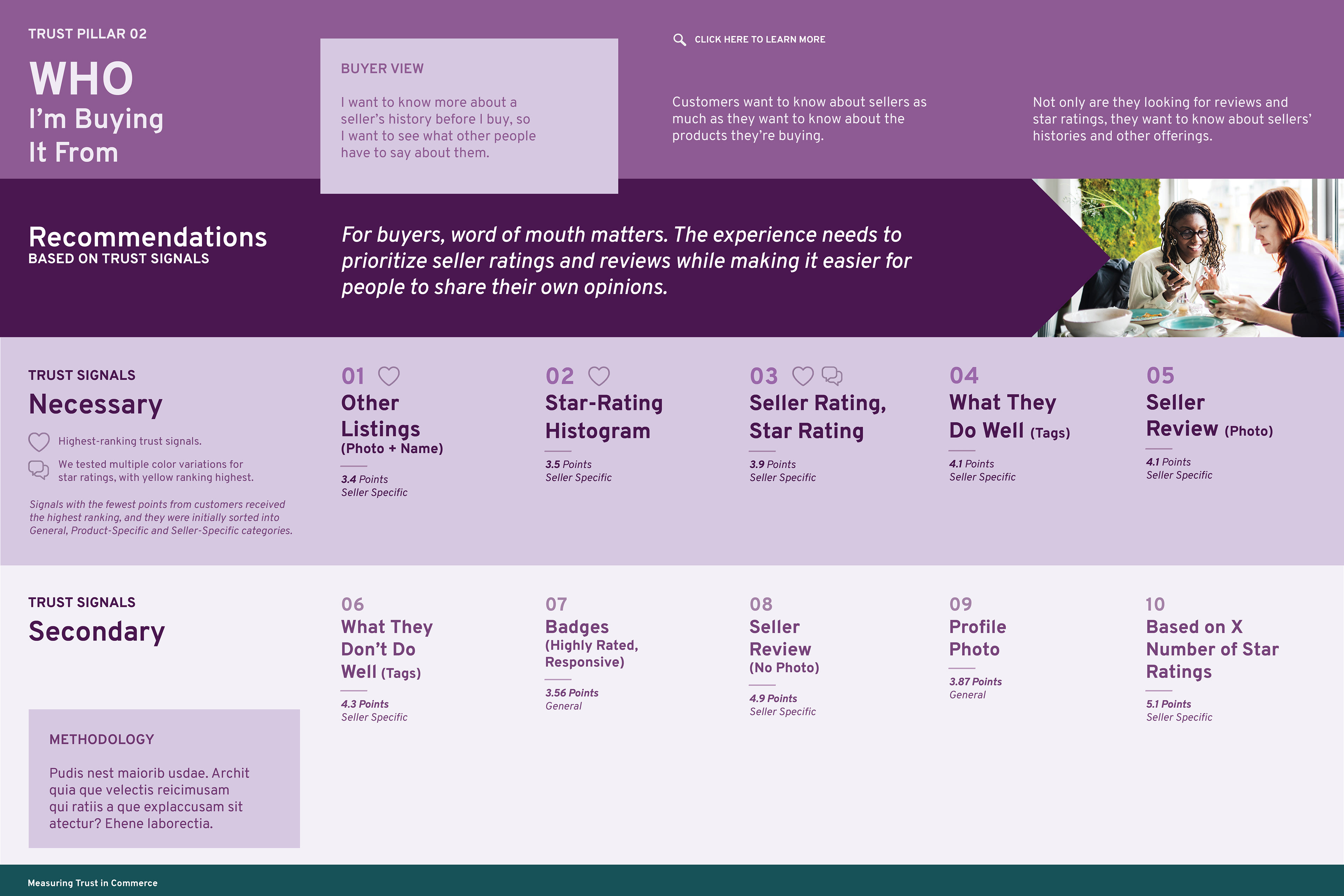Select Badges (Highly Rated, Responsive) title

tap(591, 643)
